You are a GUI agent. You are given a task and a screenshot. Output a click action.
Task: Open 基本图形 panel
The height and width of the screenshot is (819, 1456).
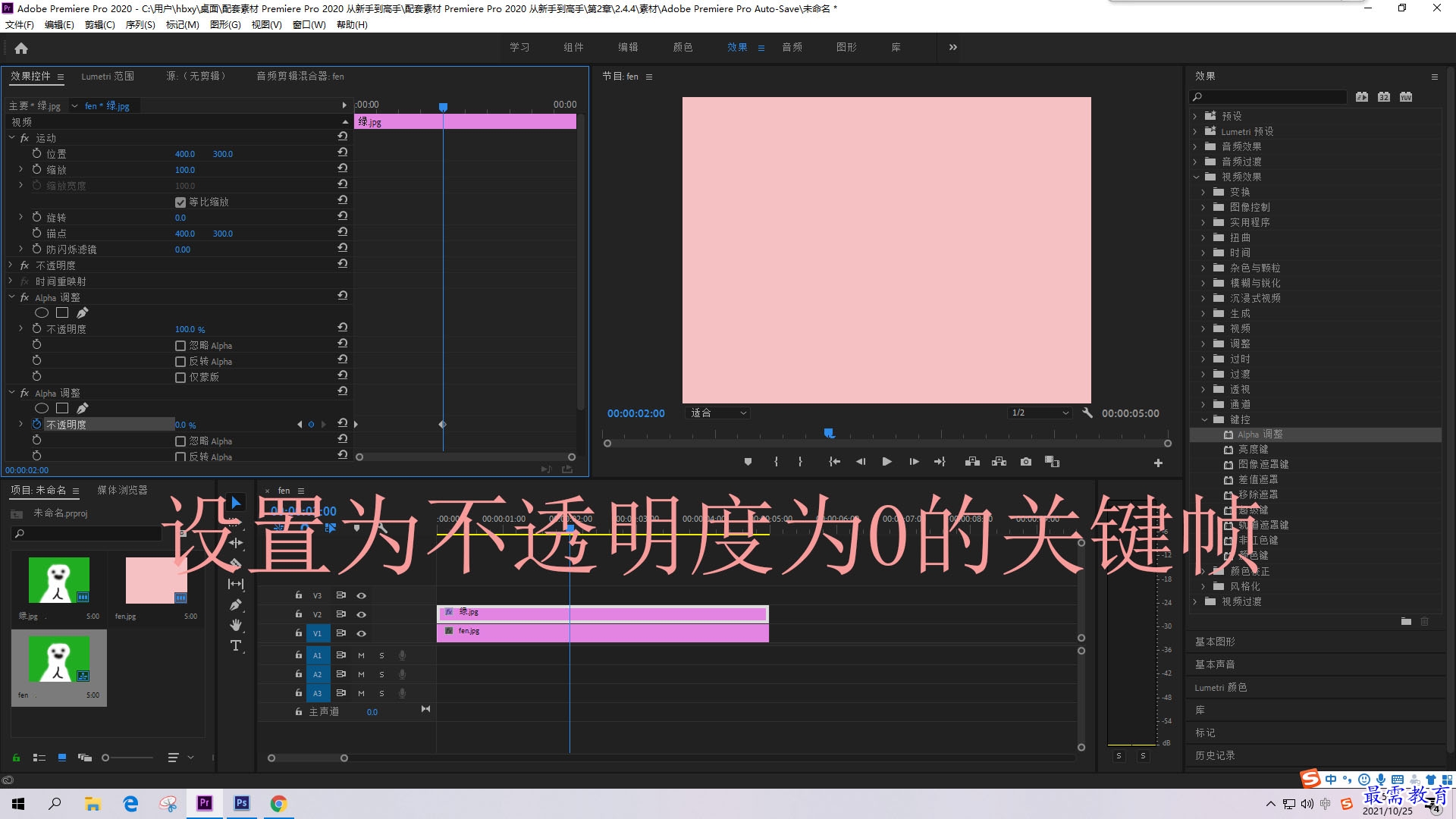1215,642
